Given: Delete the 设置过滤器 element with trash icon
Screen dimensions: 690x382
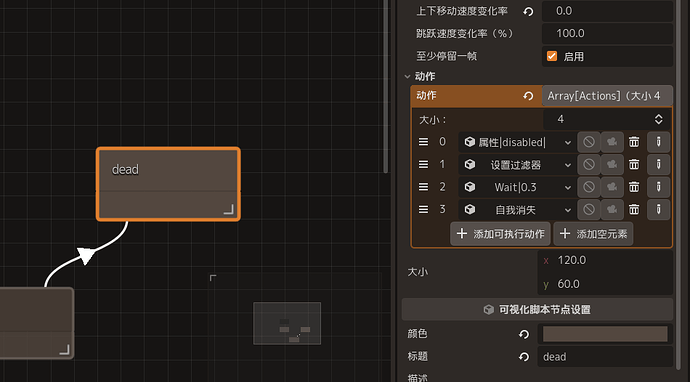Looking at the screenshot, I should click(634, 165).
